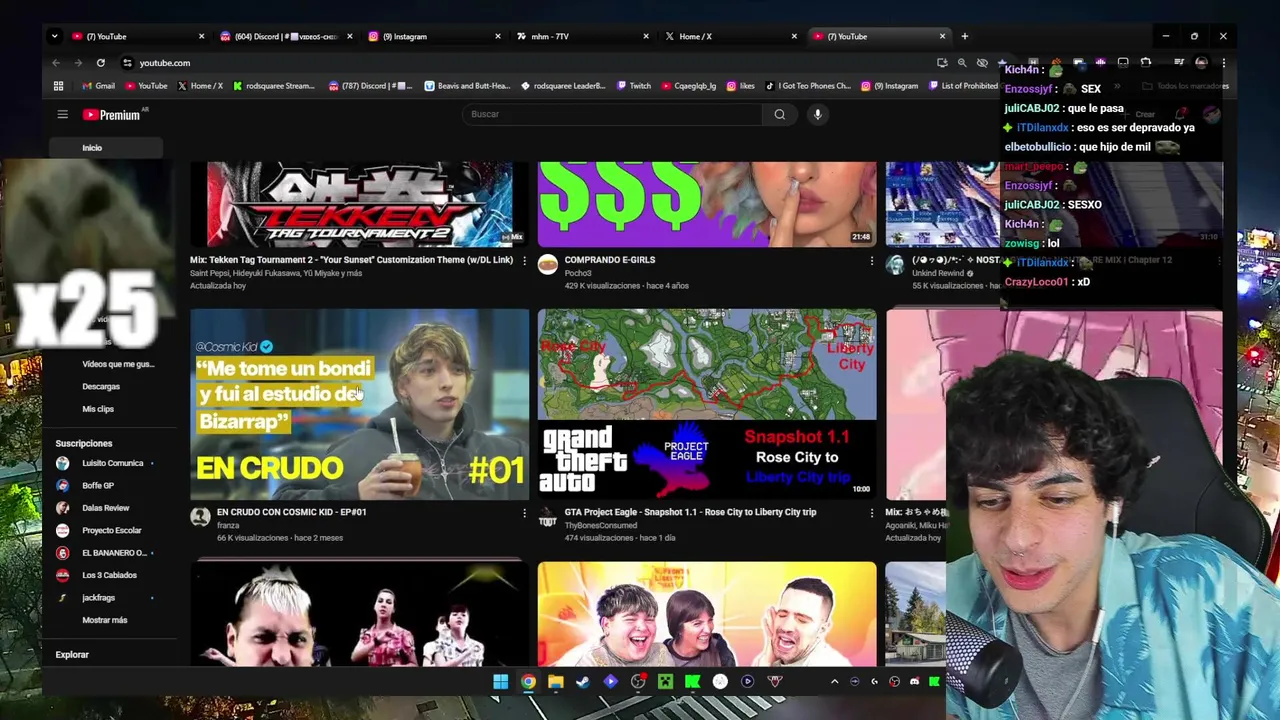Open File Explorer from taskbar
1280x720 pixels.
pyautogui.click(x=555, y=682)
